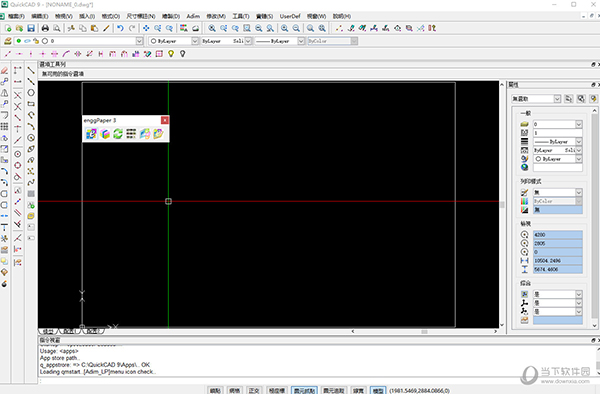Click the yellow light bulb icon
600x394 pixels.
click(171, 54)
